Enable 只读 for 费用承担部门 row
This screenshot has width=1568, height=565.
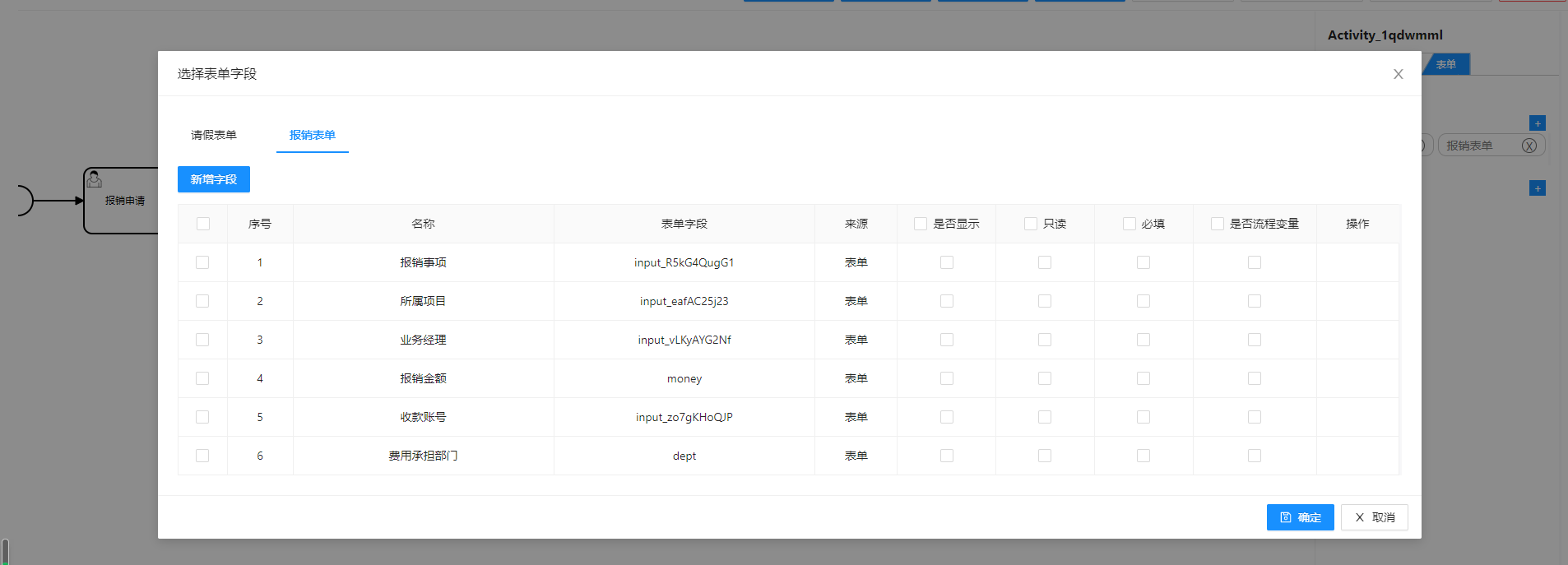[x=1045, y=456]
